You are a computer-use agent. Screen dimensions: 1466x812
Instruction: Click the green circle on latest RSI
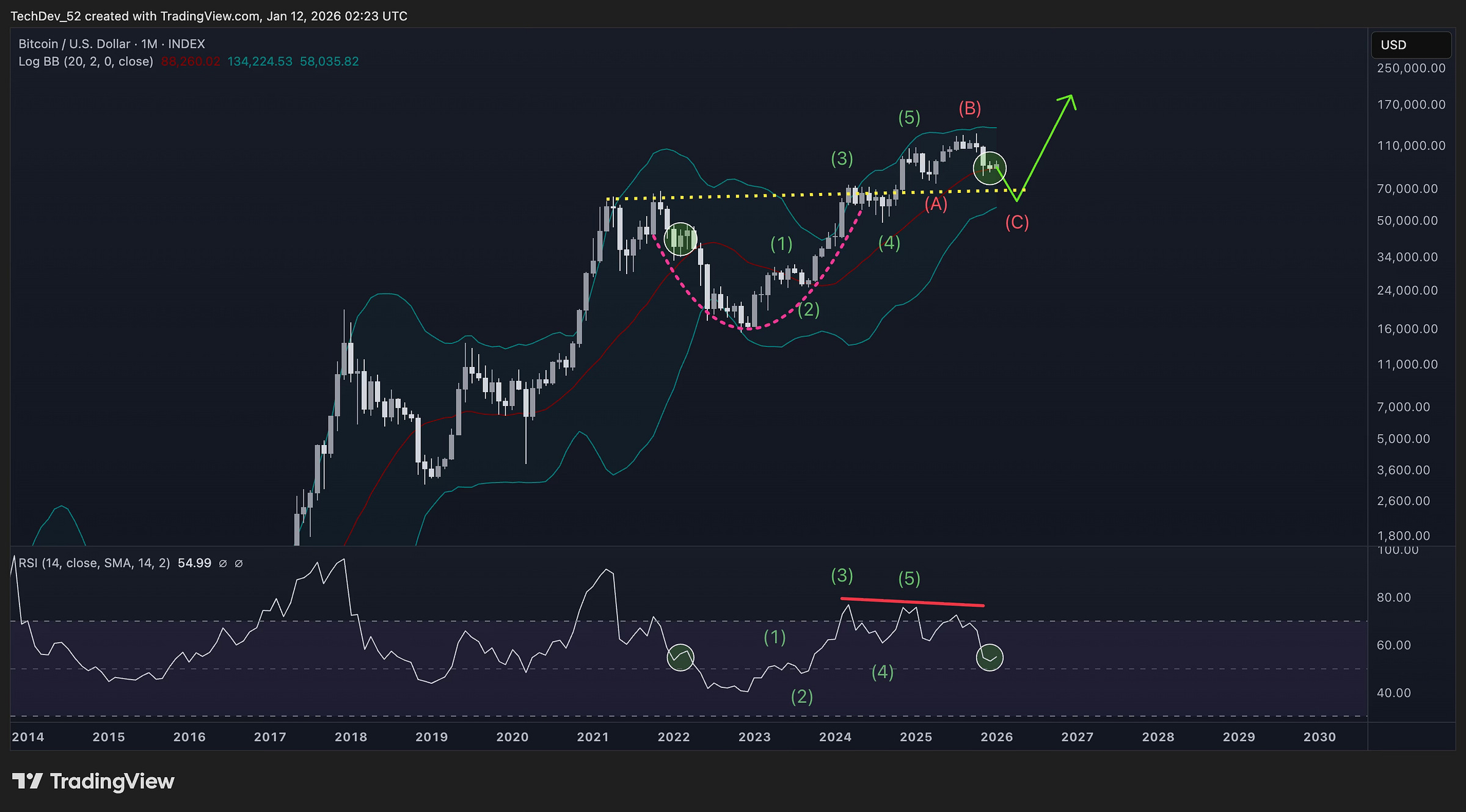[989, 658]
